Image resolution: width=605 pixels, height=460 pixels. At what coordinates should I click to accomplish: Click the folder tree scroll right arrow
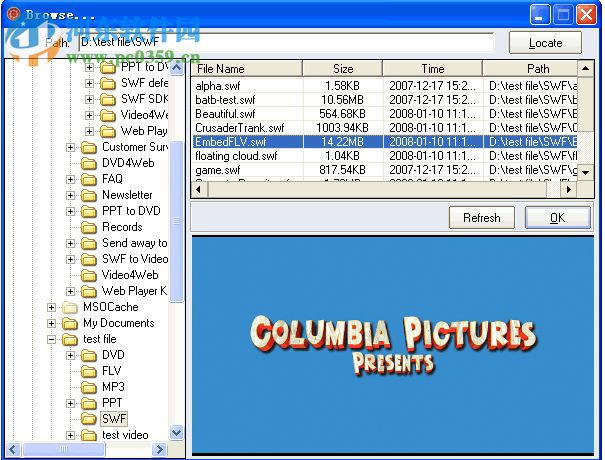[159, 449]
